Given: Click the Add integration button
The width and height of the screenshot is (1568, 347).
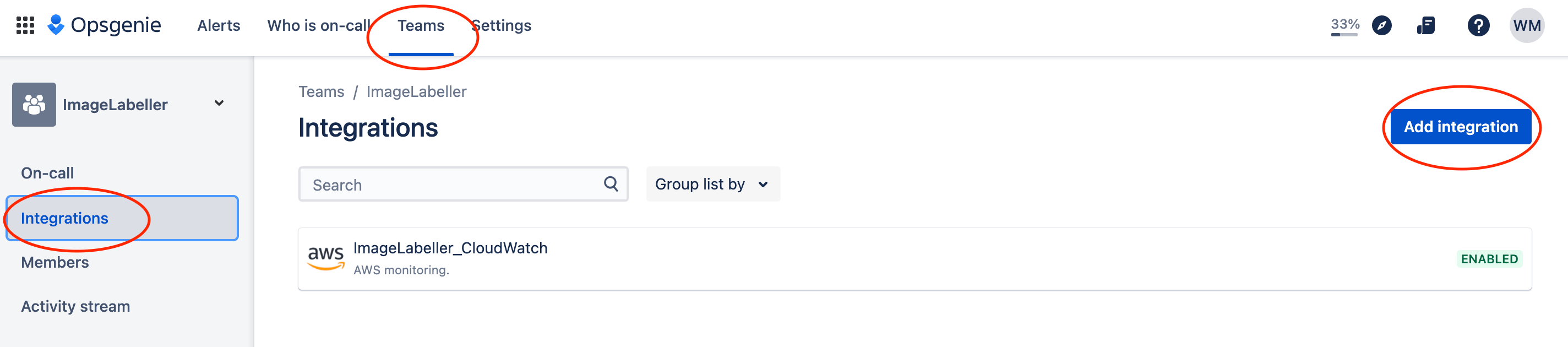Looking at the screenshot, I should pos(1462,127).
